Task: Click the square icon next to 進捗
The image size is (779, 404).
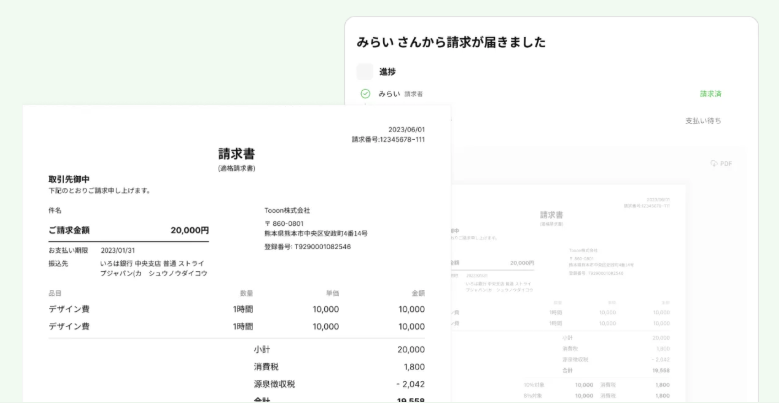Action: 365,72
